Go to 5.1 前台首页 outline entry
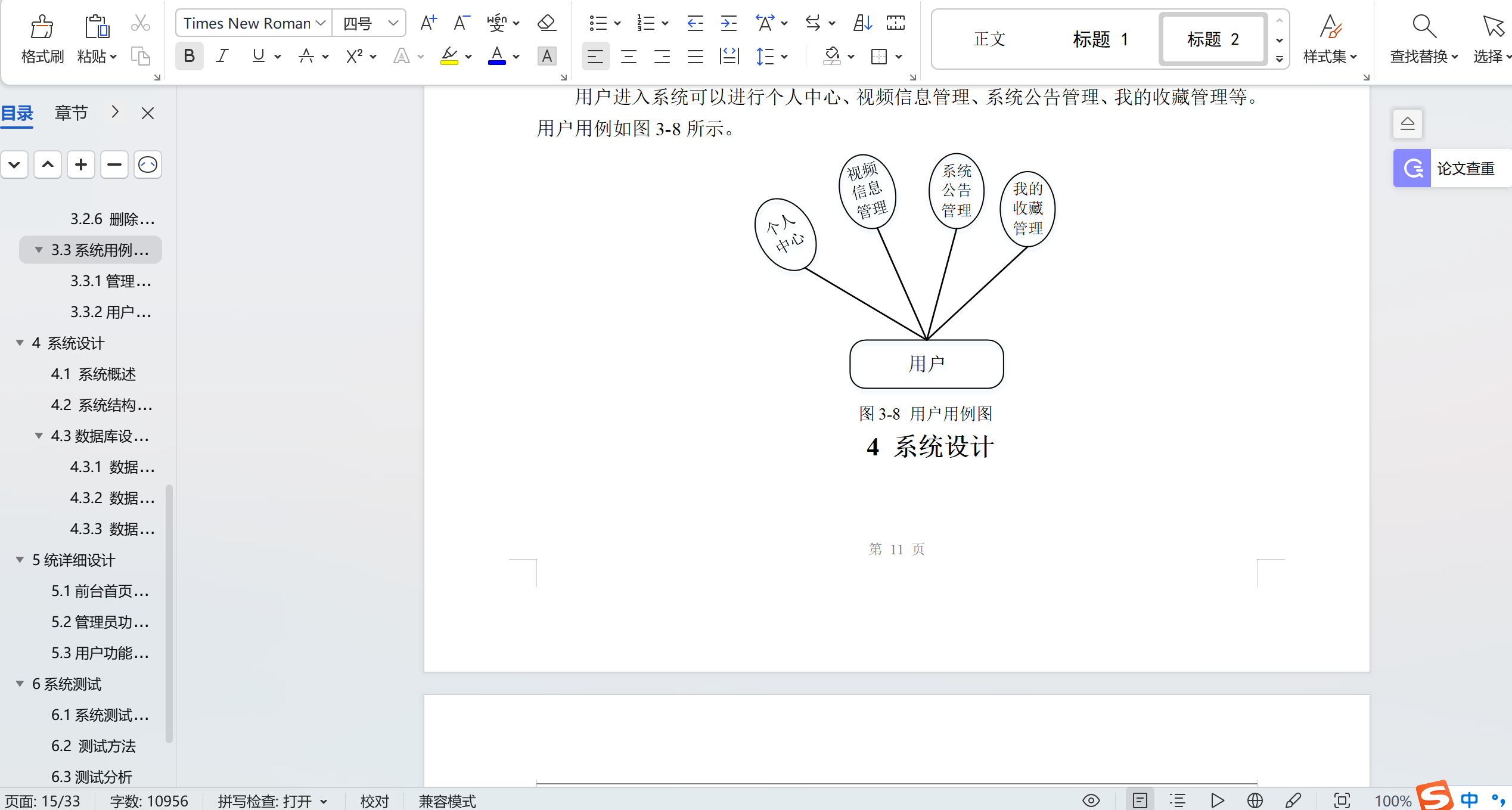This screenshot has height=810, width=1512. [x=100, y=591]
